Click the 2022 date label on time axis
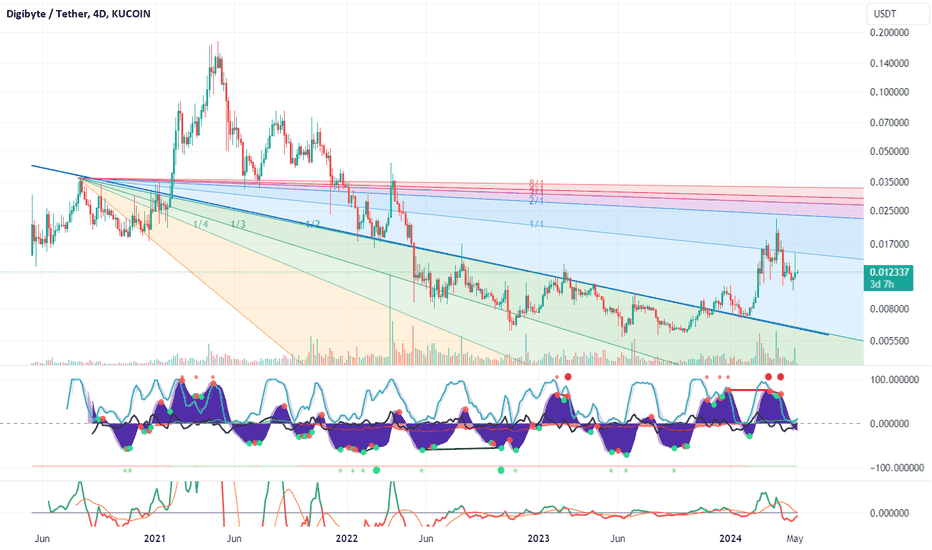932x550 pixels. [x=347, y=539]
